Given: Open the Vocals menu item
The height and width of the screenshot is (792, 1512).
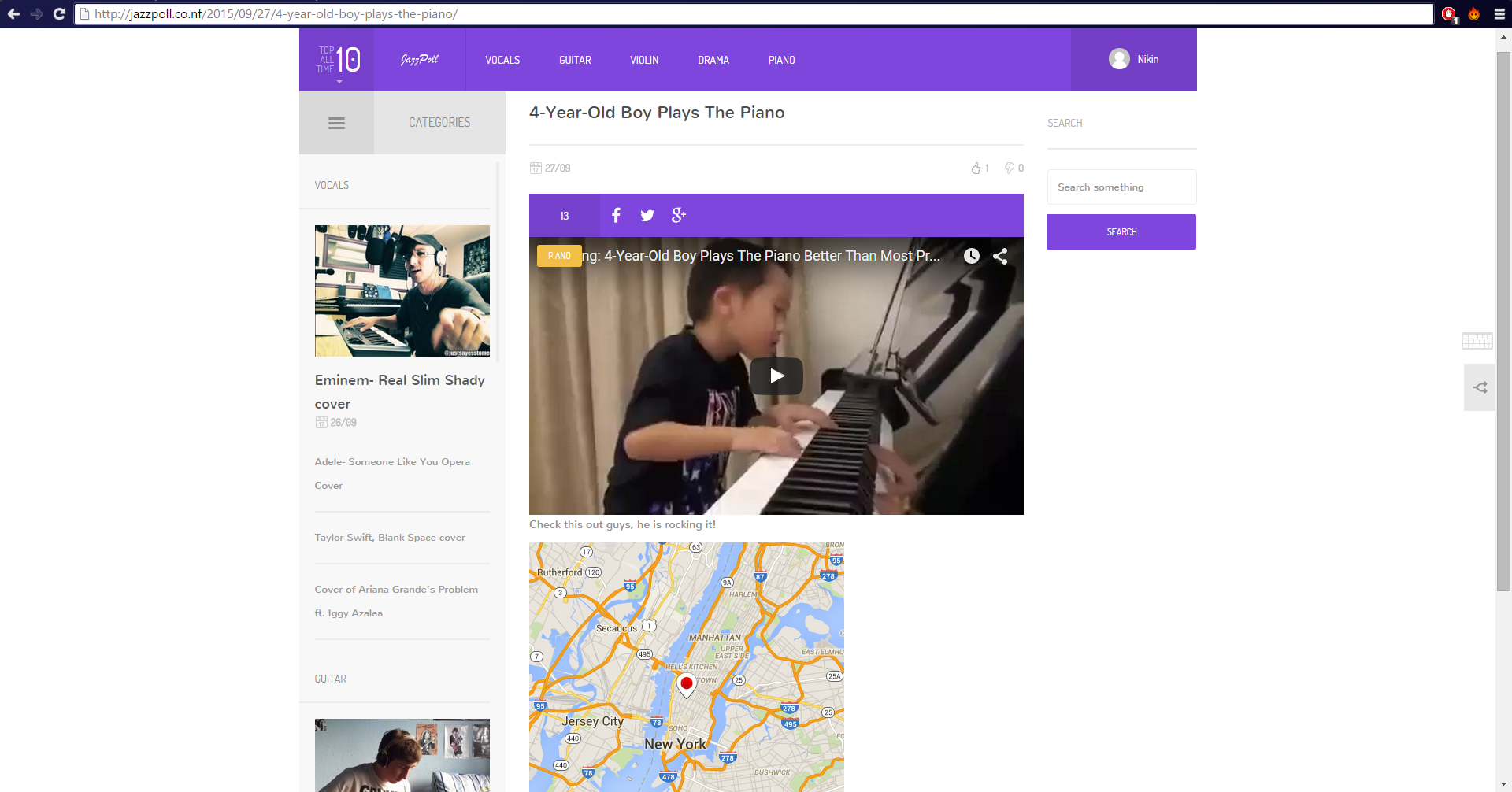Looking at the screenshot, I should [502, 60].
